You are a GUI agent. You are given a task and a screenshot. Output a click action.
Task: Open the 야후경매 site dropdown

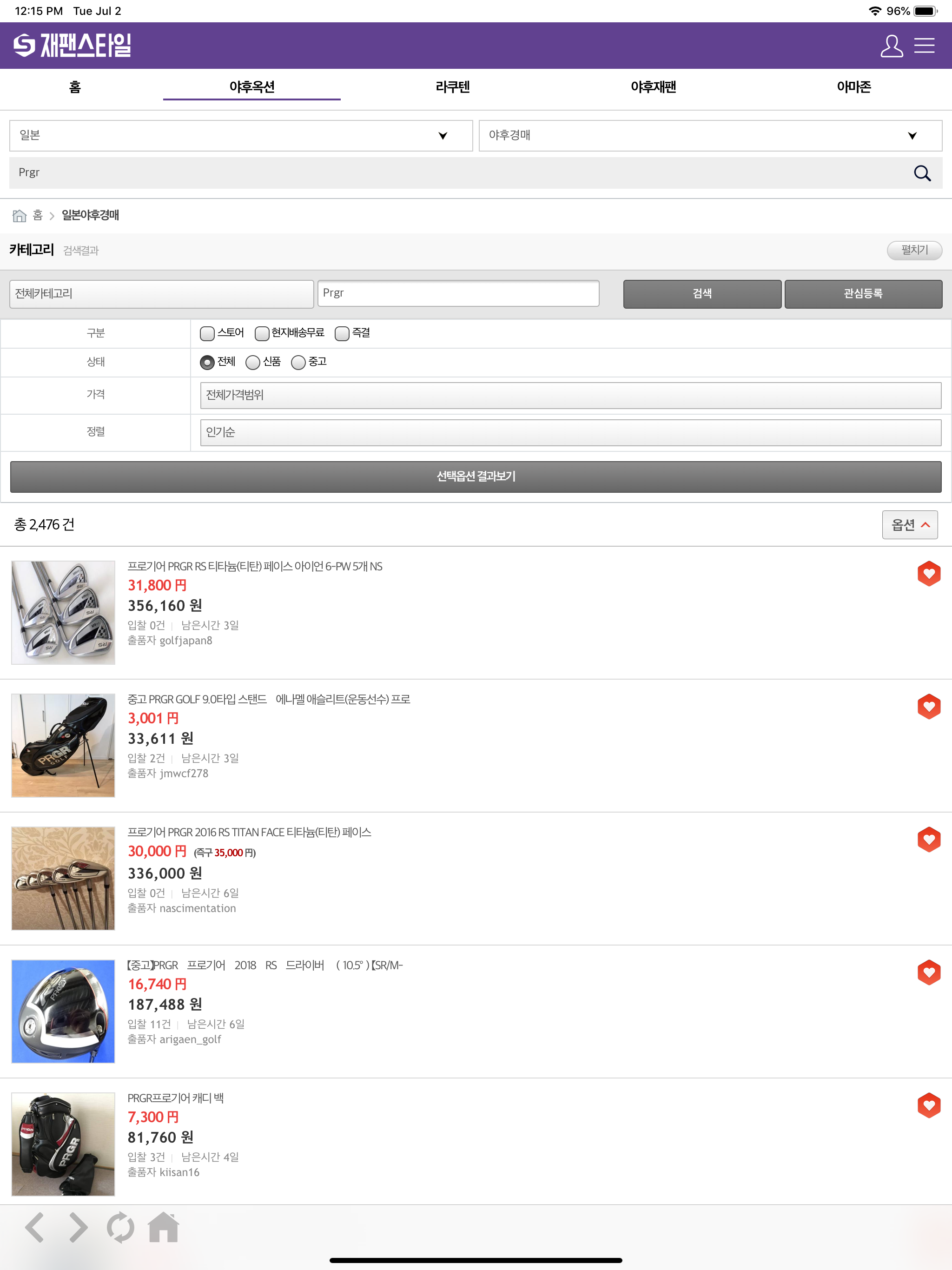pyautogui.click(x=710, y=135)
